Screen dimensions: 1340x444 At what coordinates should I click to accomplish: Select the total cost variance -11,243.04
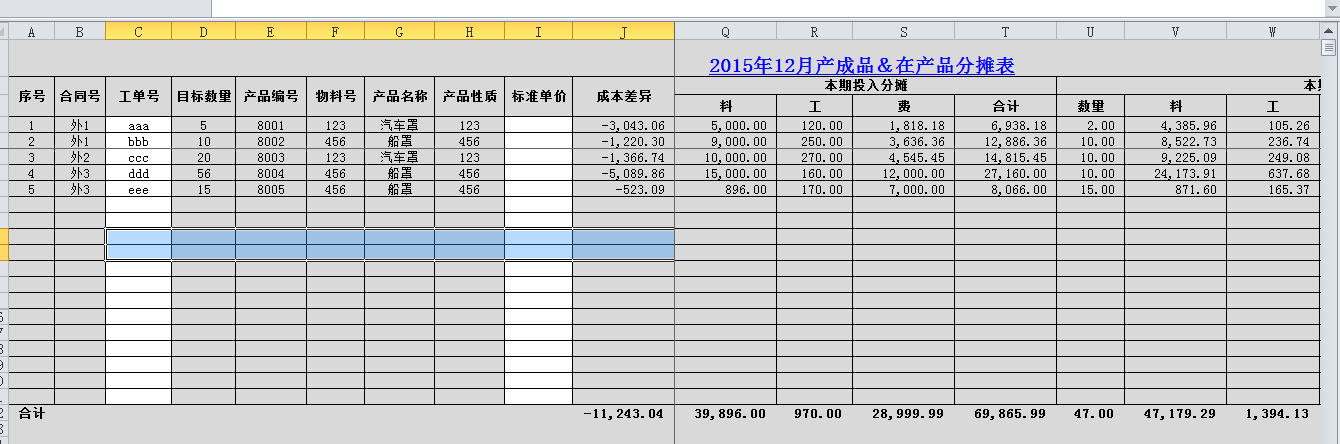pos(623,413)
